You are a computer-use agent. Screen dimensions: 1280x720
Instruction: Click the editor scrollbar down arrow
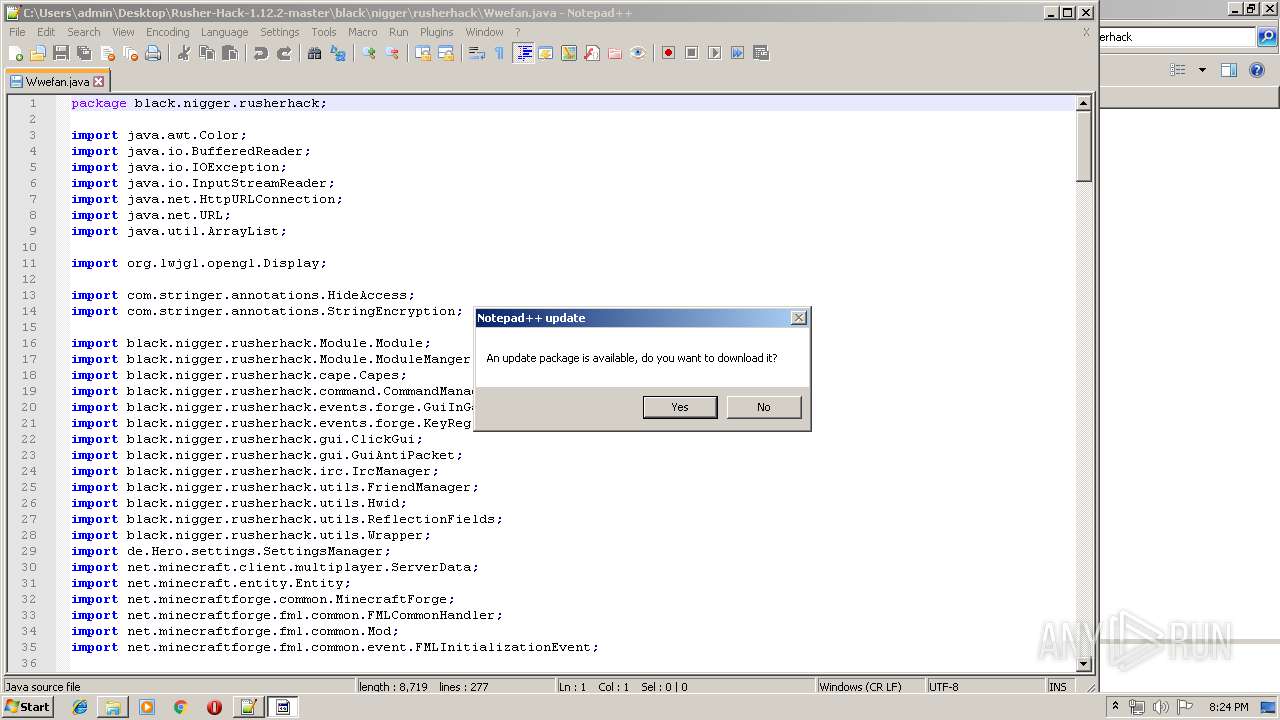[1083, 664]
